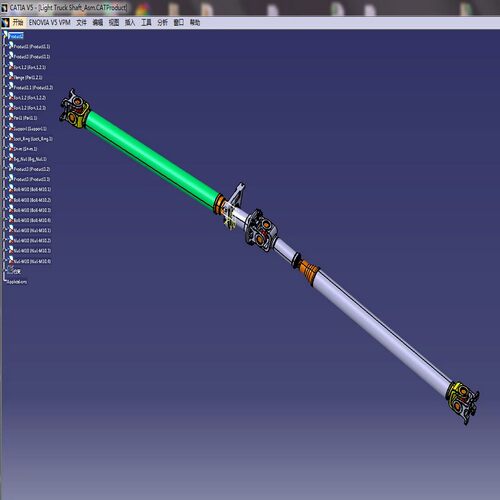
Task: Expand the Big_Nut (Big_Nut.1) node
Action: pos(5,159)
